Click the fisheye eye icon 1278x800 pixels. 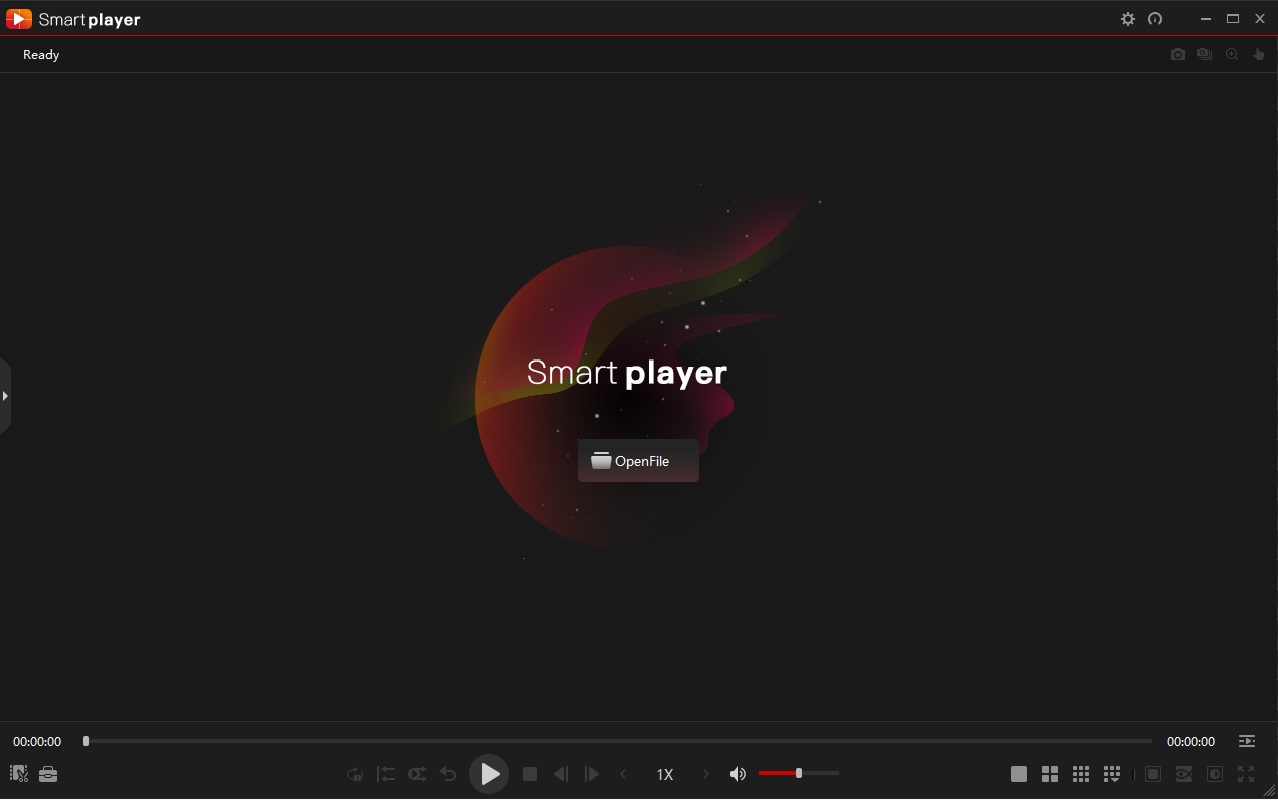coord(1184,774)
